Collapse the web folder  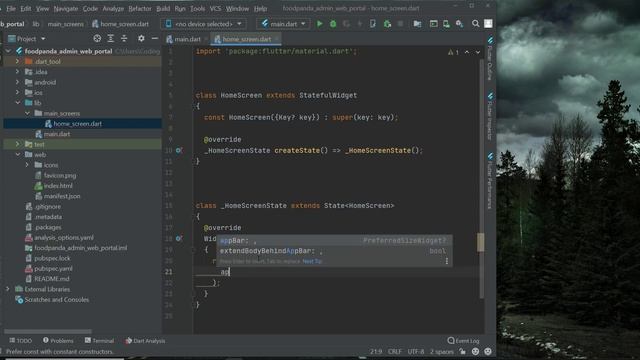click(18, 155)
